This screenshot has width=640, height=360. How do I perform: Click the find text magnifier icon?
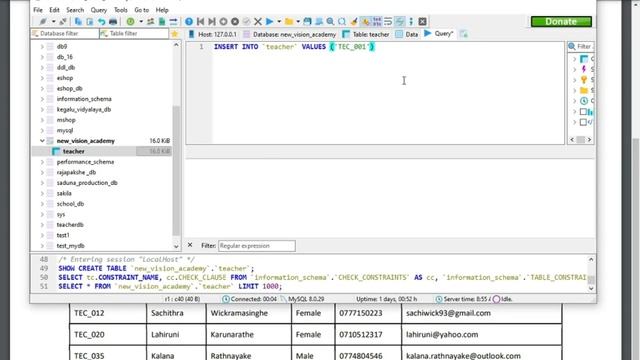(330, 22)
